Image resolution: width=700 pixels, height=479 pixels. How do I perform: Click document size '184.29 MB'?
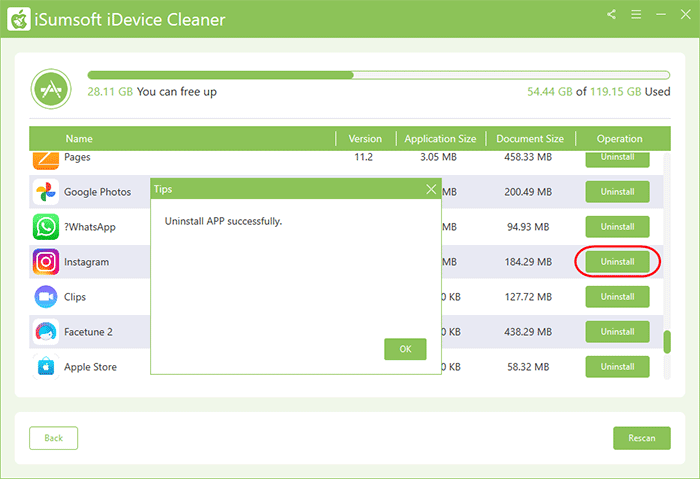pyautogui.click(x=528, y=262)
